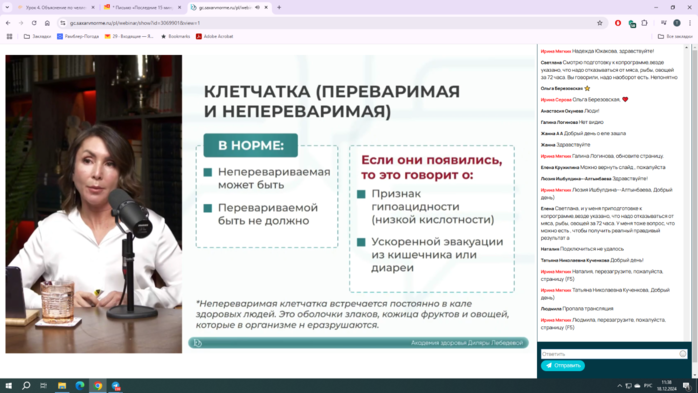Image resolution: width=698 pixels, height=393 pixels.
Task: Open the Chrome three-dot menu
Action: click(x=690, y=23)
